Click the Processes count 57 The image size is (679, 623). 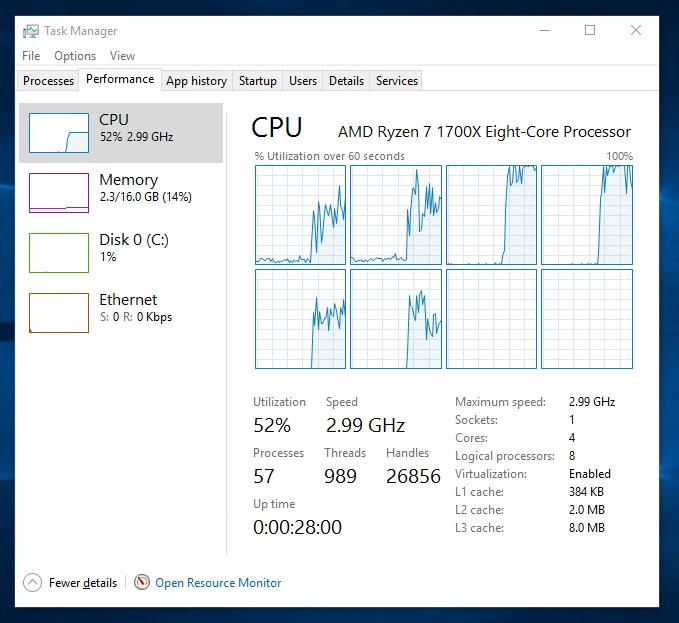coord(264,476)
